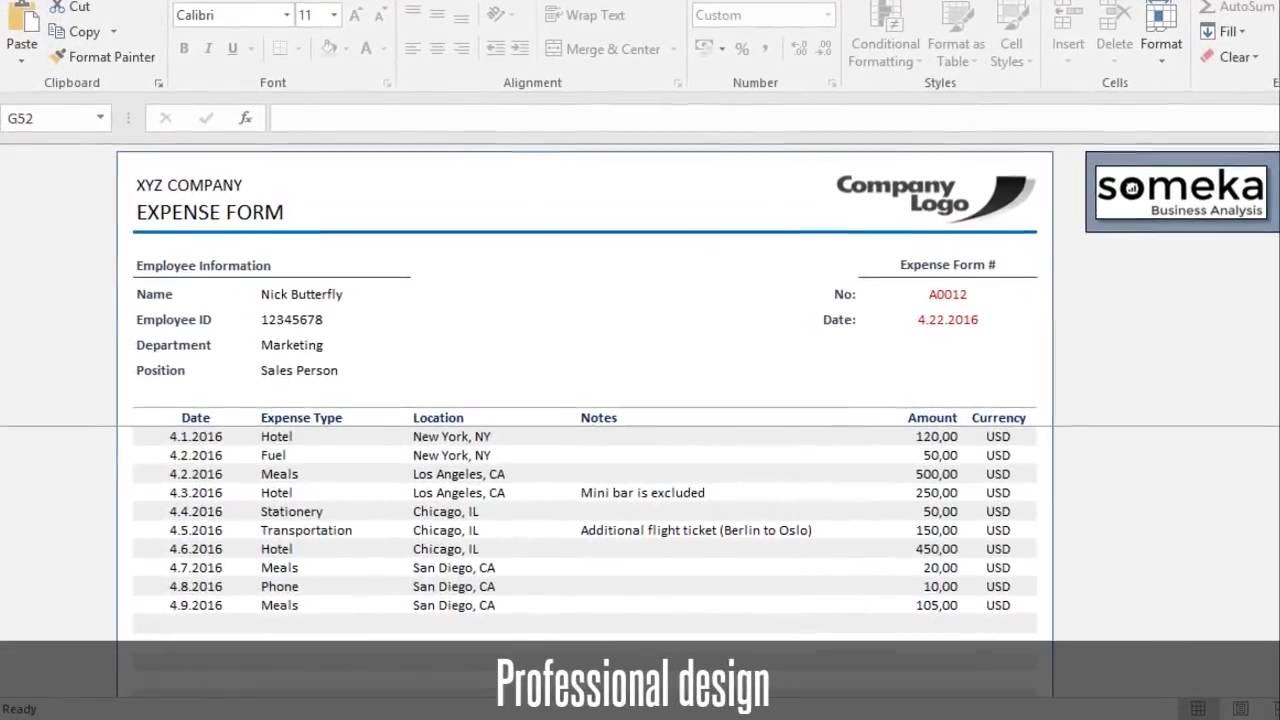Click the formula bar Enter checkmark
This screenshot has height=720, width=1280.
(x=206, y=118)
